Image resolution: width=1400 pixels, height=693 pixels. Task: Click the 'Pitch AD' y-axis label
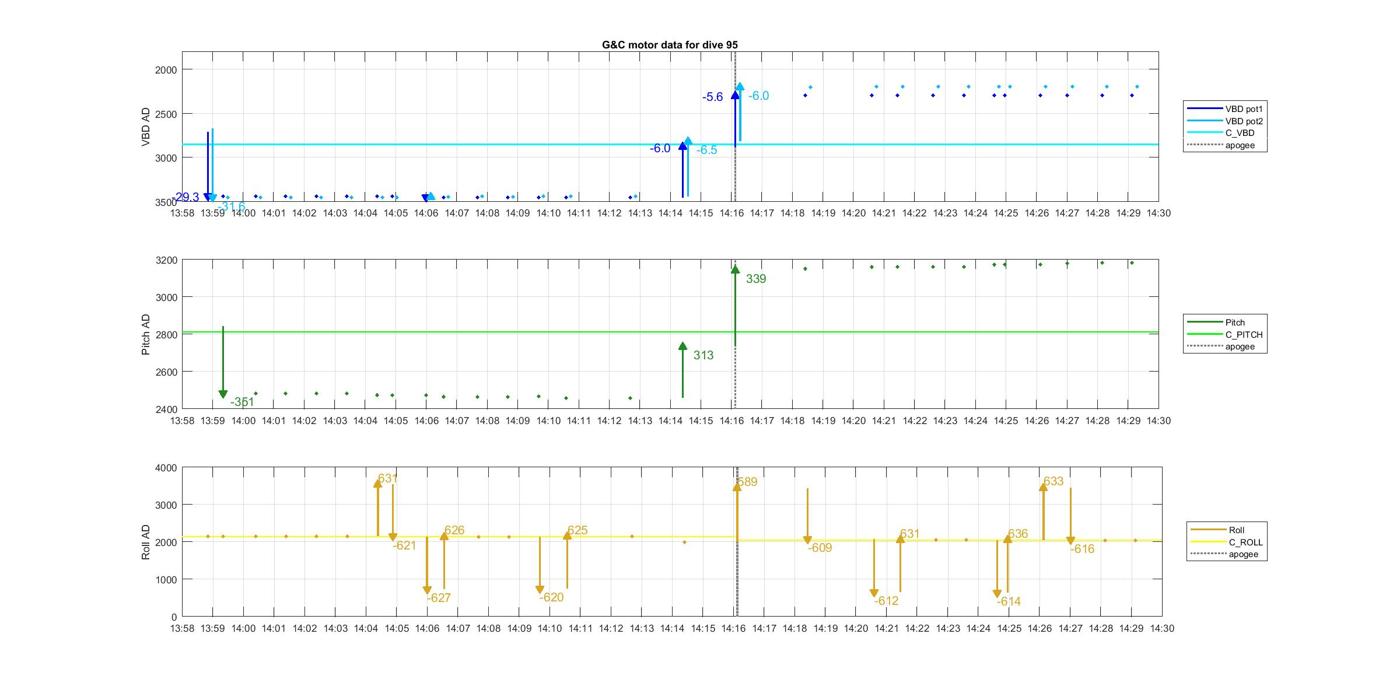click(x=146, y=335)
